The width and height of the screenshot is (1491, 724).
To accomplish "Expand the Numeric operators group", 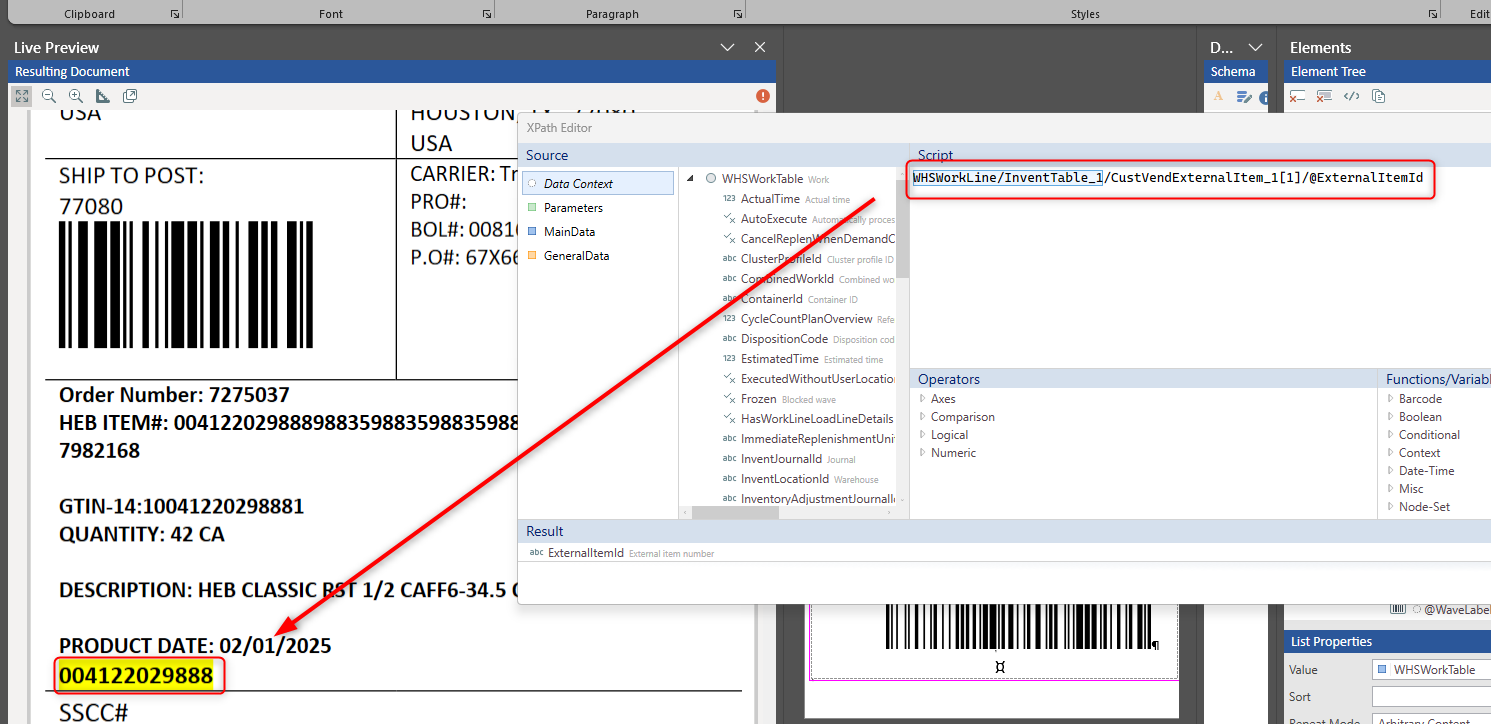I will pos(922,453).
